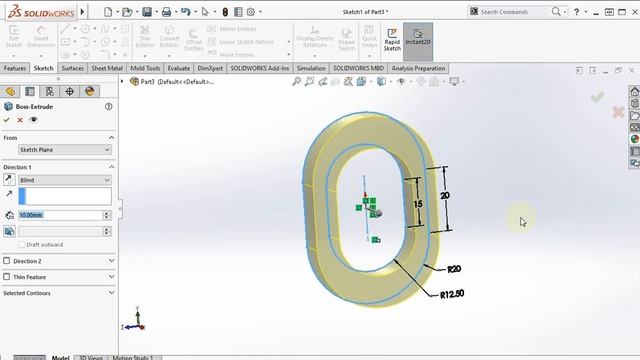
Task: Open View Orientation cube icon
Action: click(x=361, y=82)
